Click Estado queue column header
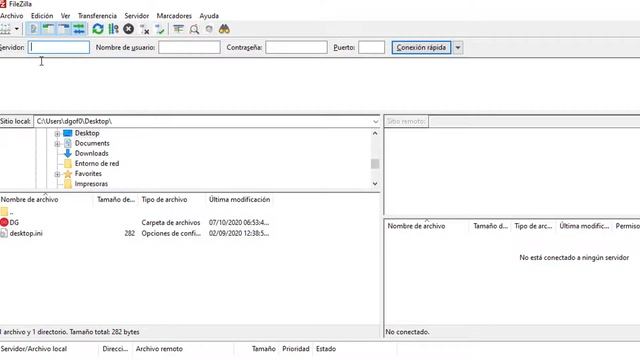640x360 pixels. (x=326, y=349)
